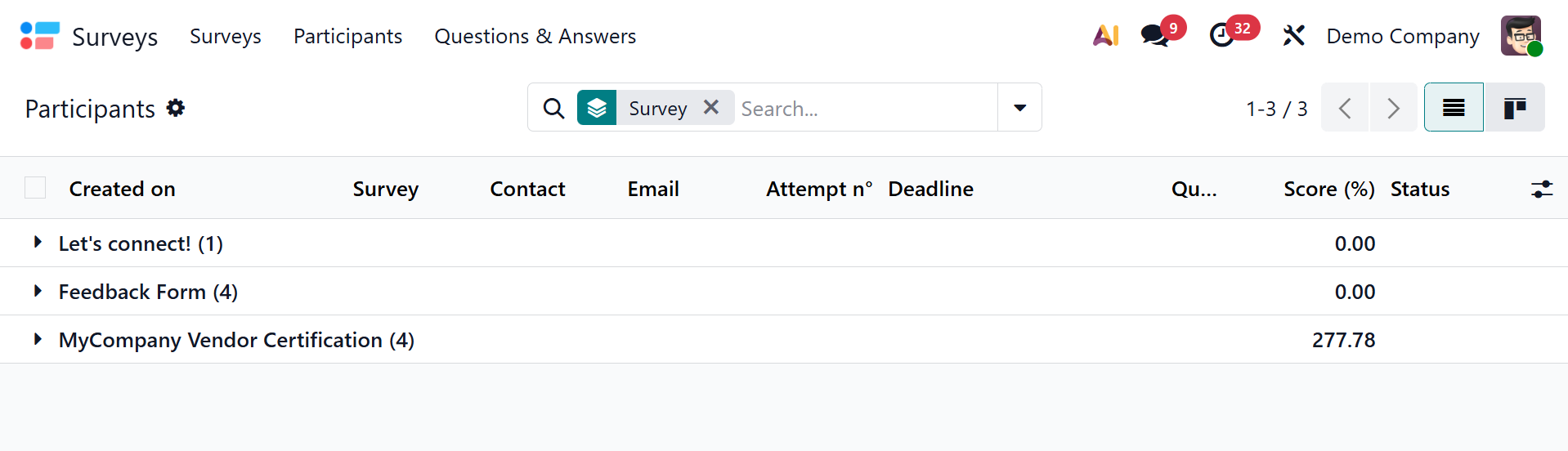Tick the select-all records checkbox
The height and width of the screenshot is (451, 1568).
pos(35,188)
